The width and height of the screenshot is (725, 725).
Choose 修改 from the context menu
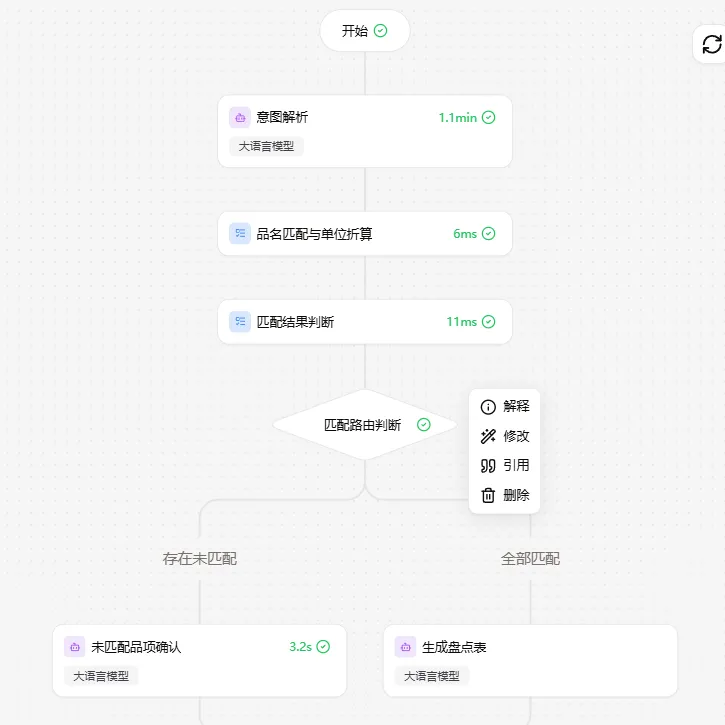(504, 436)
